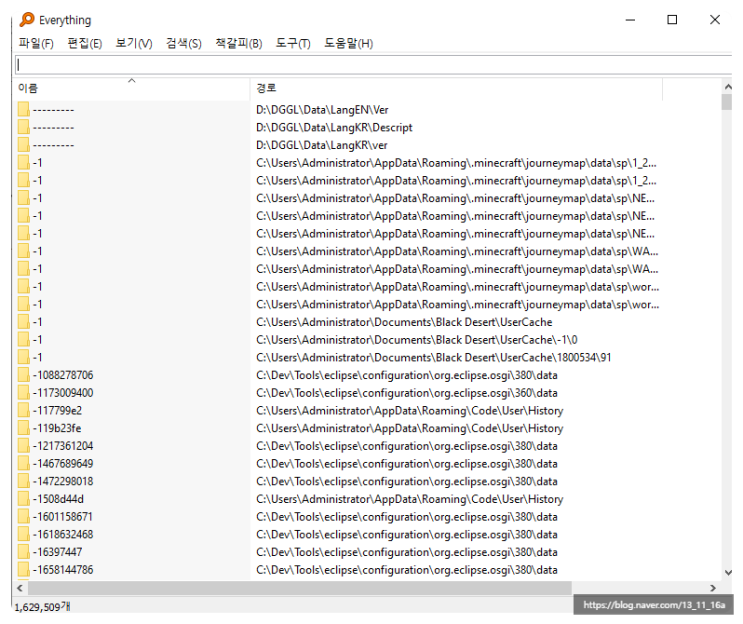Viewport: 743px width, 624px height.
Task: Click folder icon of -1618632468
Action: (x=24, y=534)
